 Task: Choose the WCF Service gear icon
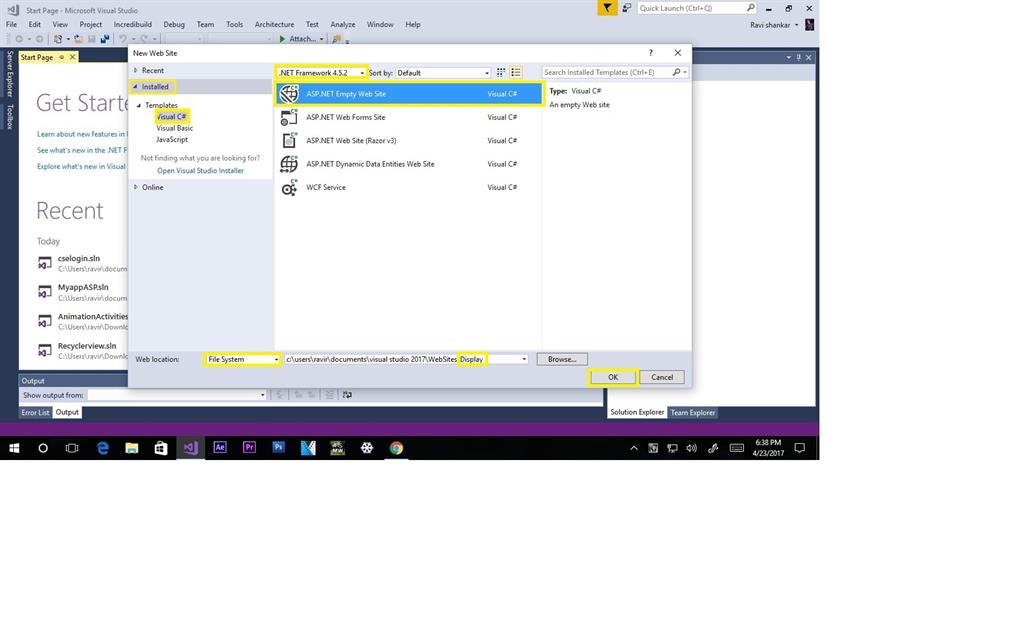click(x=289, y=188)
